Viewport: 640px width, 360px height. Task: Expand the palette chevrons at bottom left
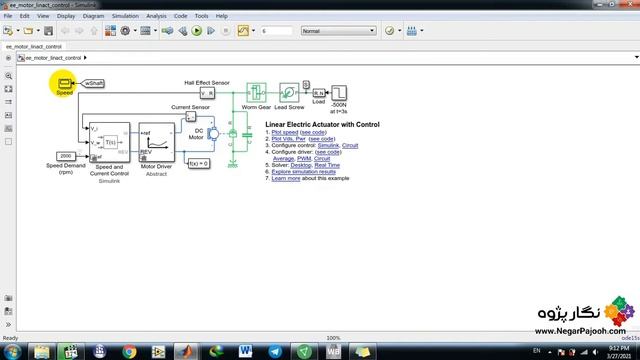[x=9, y=324]
